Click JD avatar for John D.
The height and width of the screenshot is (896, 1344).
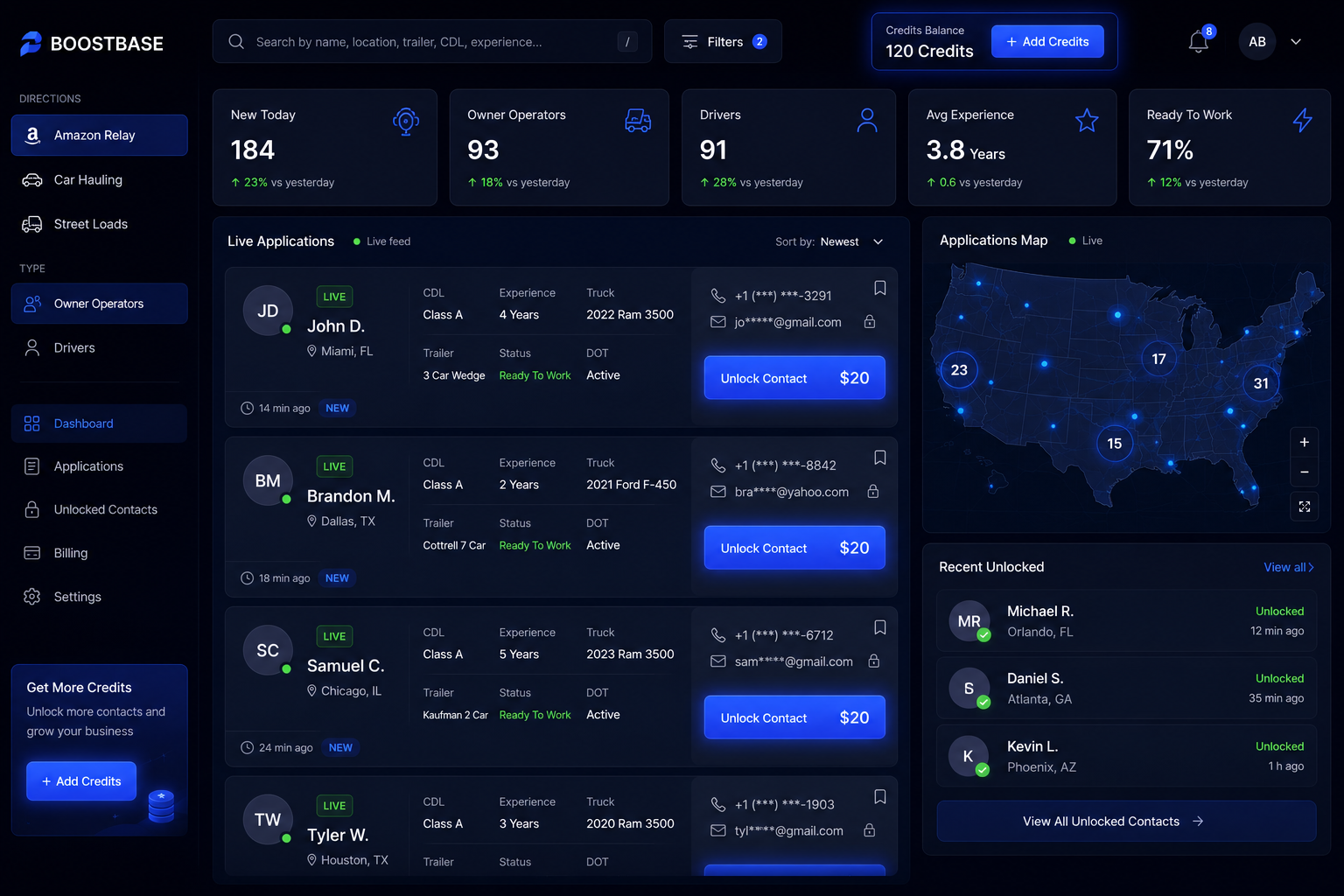[268, 311]
